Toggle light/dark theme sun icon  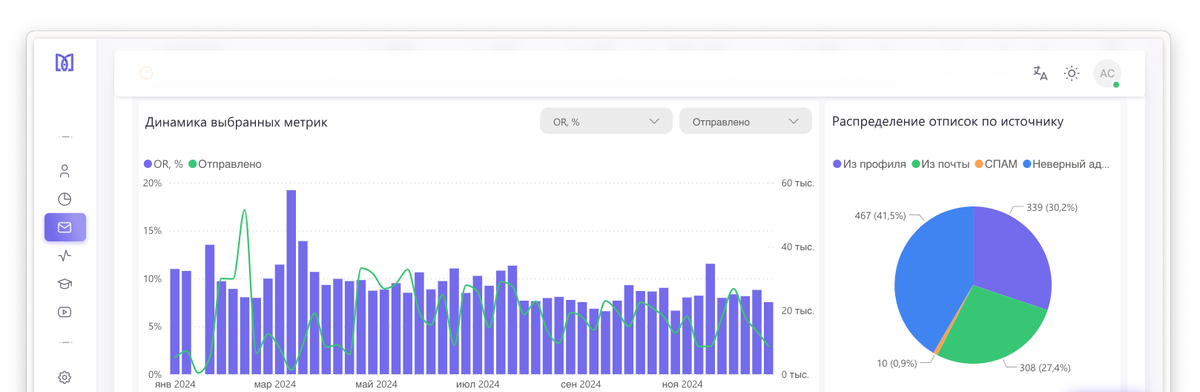coord(1072,73)
